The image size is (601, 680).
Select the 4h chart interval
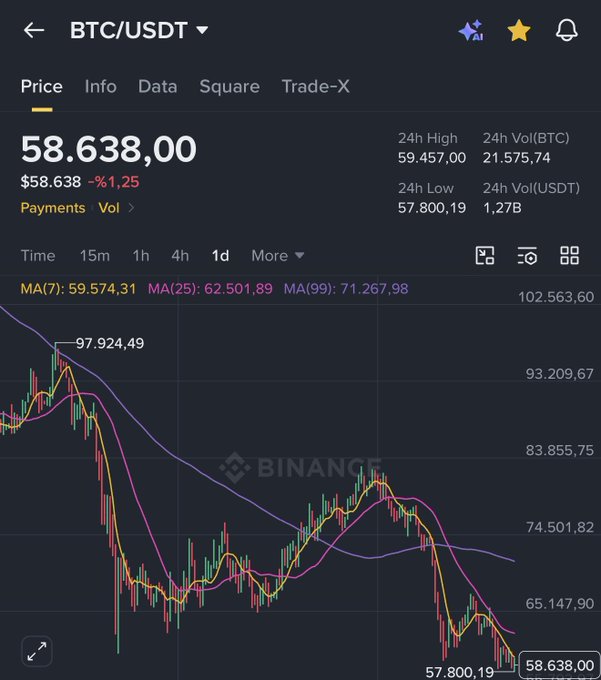tap(180, 255)
